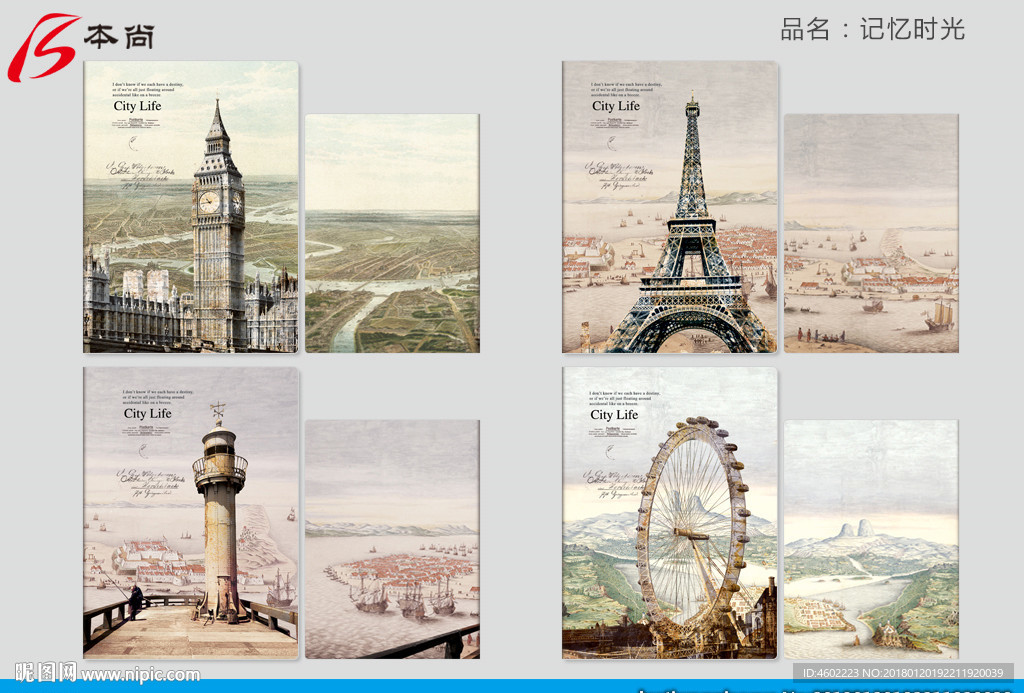The image size is (1024, 693).
Task: Open the island city with sailing ships cover
Action: click(392, 540)
